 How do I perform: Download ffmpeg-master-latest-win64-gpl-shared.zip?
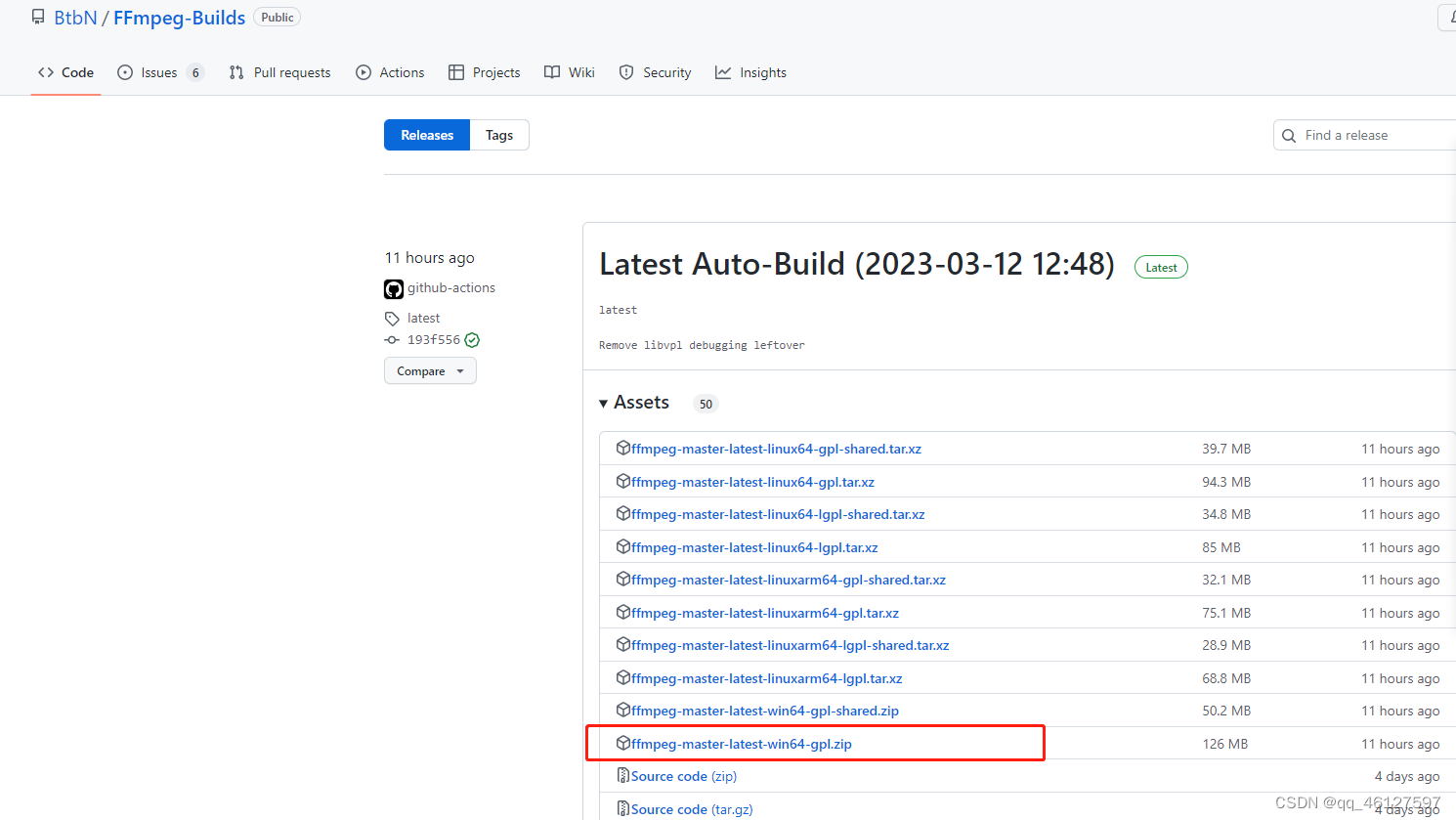765,711
